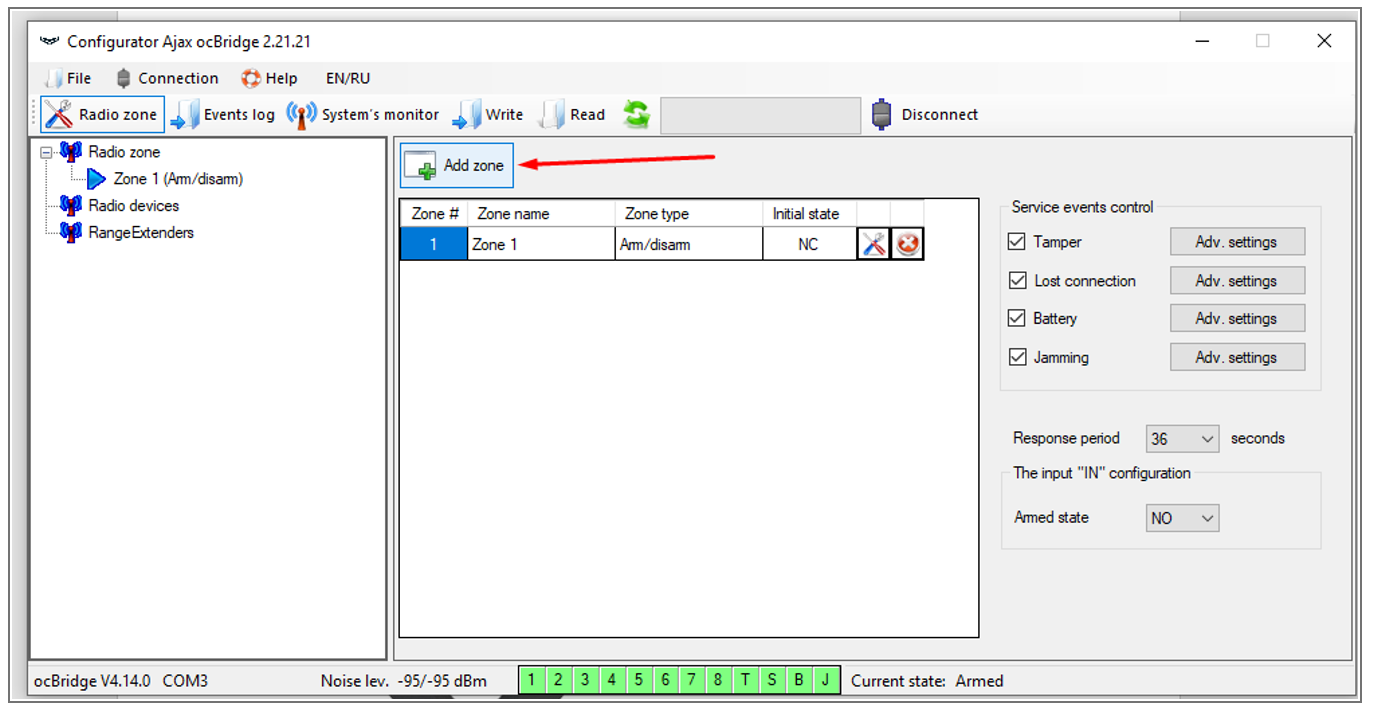
Task: Toggle the Tamper checkbox
Action: click(1018, 242)
